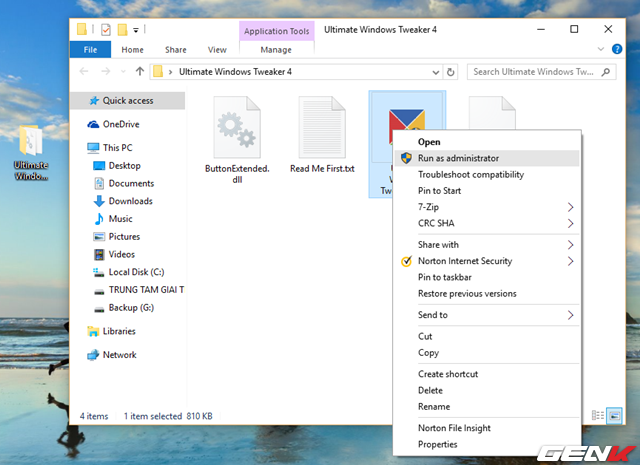
Task: Select Quick access in navigation pane
Action: click(x=127, y=100)
